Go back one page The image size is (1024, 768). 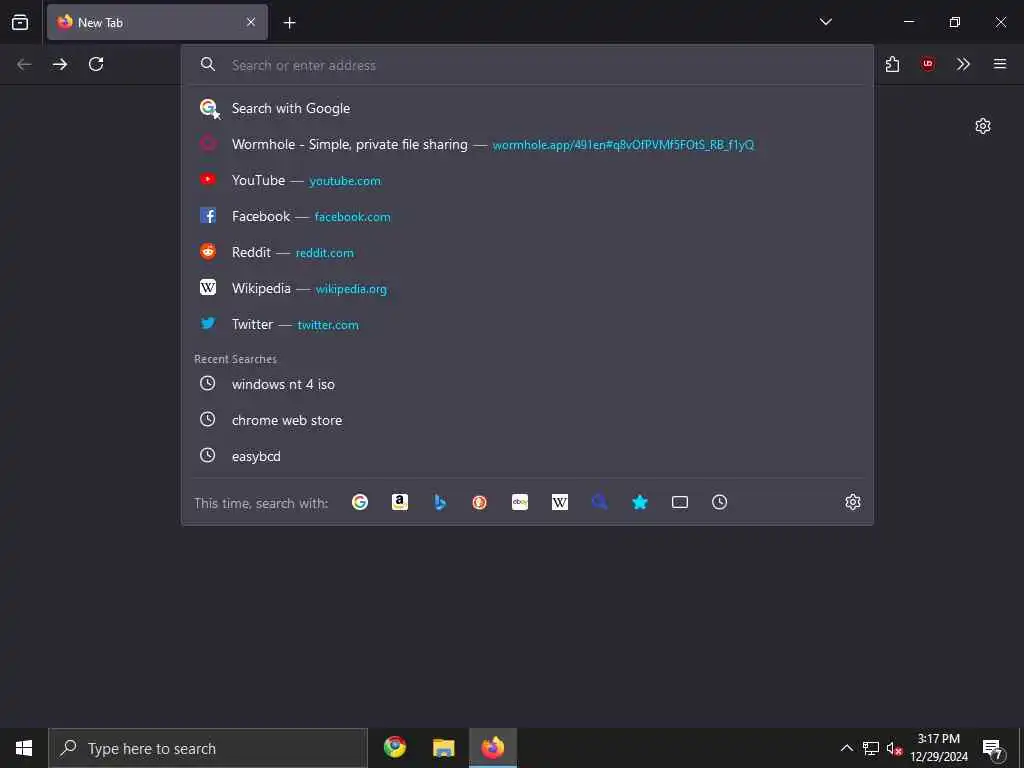point(24,64)
